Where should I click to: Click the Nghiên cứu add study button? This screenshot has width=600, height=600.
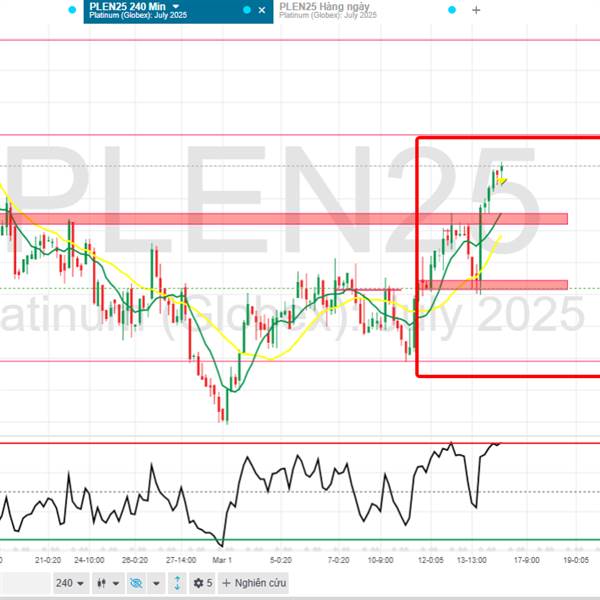[253, 583]
